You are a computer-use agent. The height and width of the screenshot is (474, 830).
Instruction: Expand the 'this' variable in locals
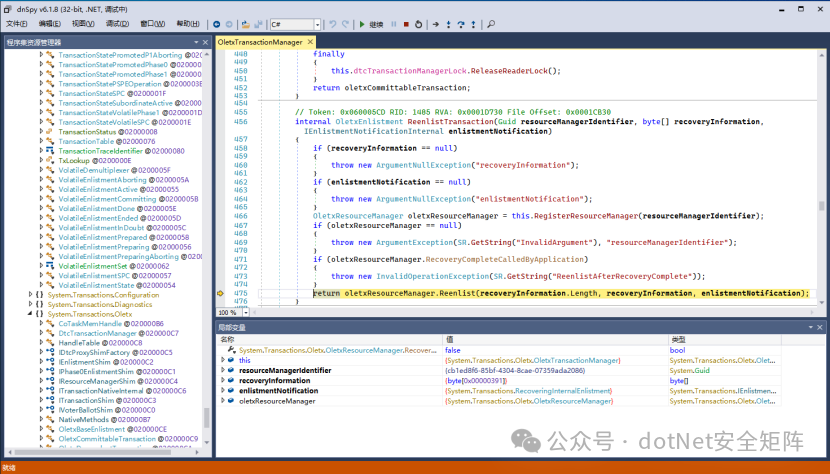click(x=223, y=360)
